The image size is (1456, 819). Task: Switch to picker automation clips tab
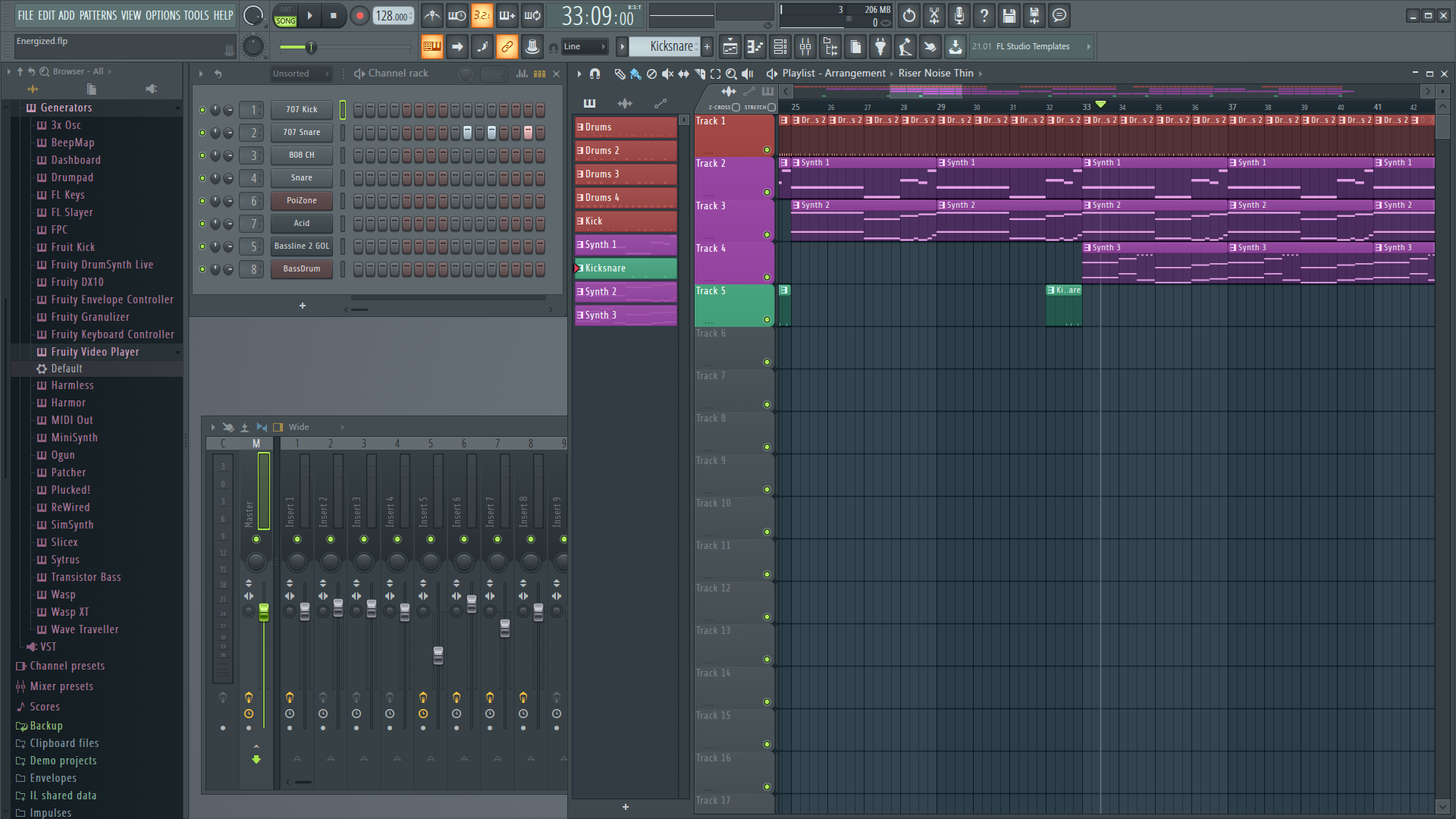pos(661,103)
